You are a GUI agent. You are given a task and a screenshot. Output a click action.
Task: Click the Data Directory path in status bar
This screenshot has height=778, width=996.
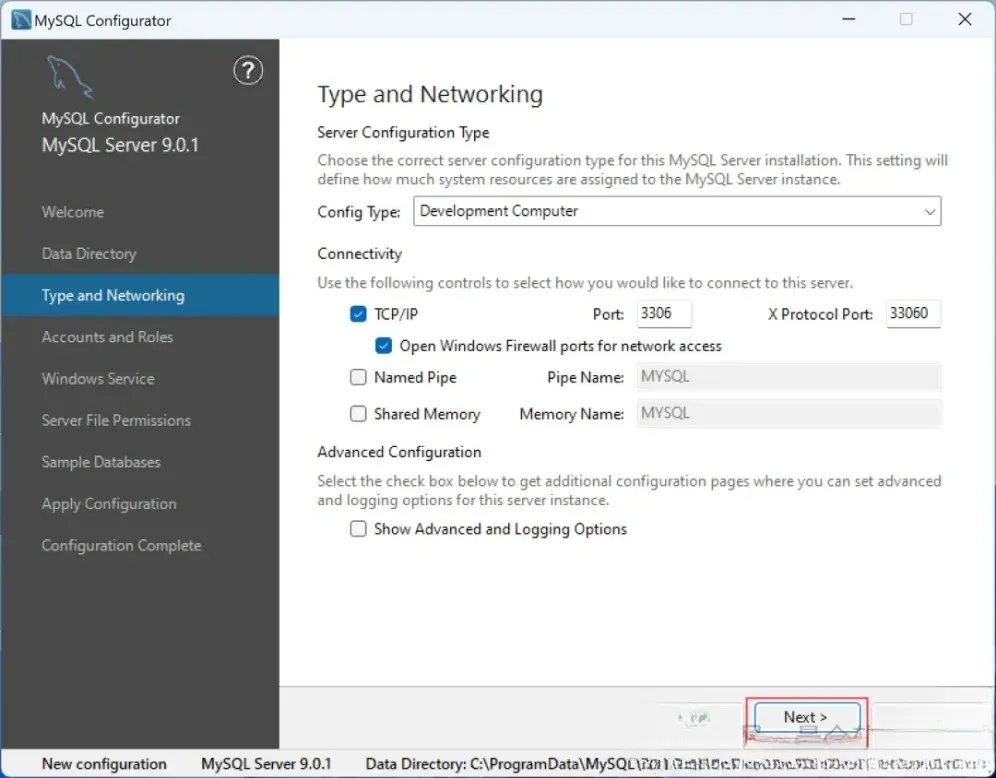click(676, 764)
